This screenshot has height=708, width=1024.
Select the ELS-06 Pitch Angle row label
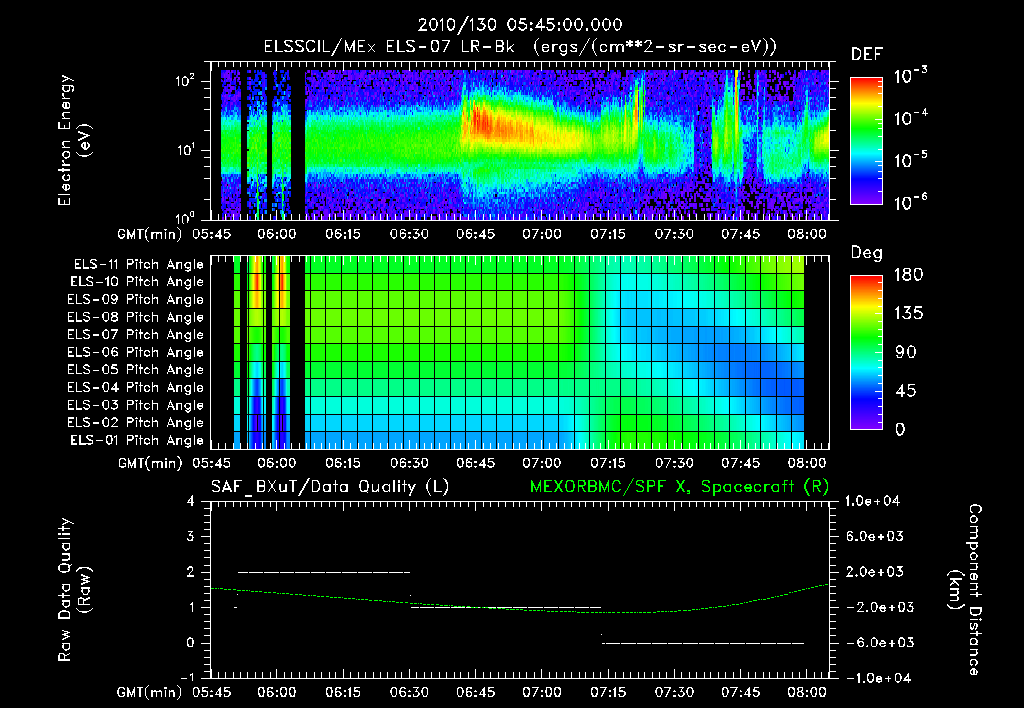point(136,352)
